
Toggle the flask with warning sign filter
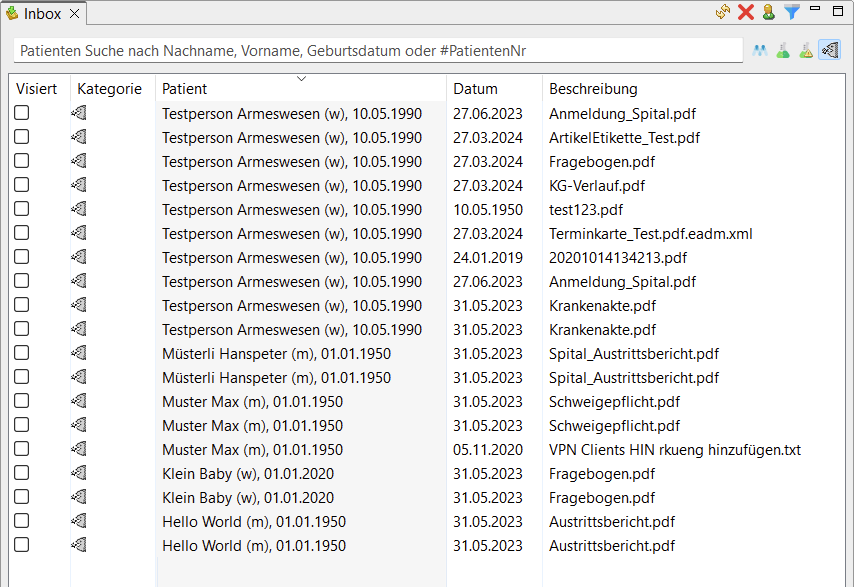(805, 50)
